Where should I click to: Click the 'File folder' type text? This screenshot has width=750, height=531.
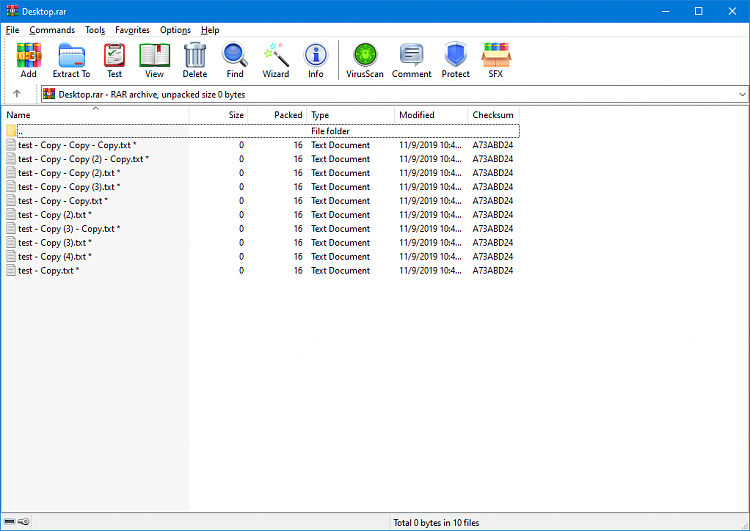pyautogui.click(x=330, y=131)
